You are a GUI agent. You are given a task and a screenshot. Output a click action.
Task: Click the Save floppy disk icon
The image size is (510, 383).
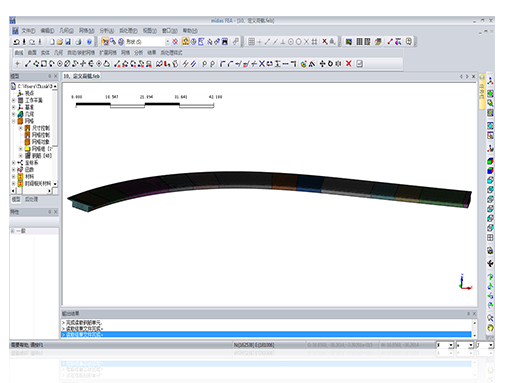68,42
